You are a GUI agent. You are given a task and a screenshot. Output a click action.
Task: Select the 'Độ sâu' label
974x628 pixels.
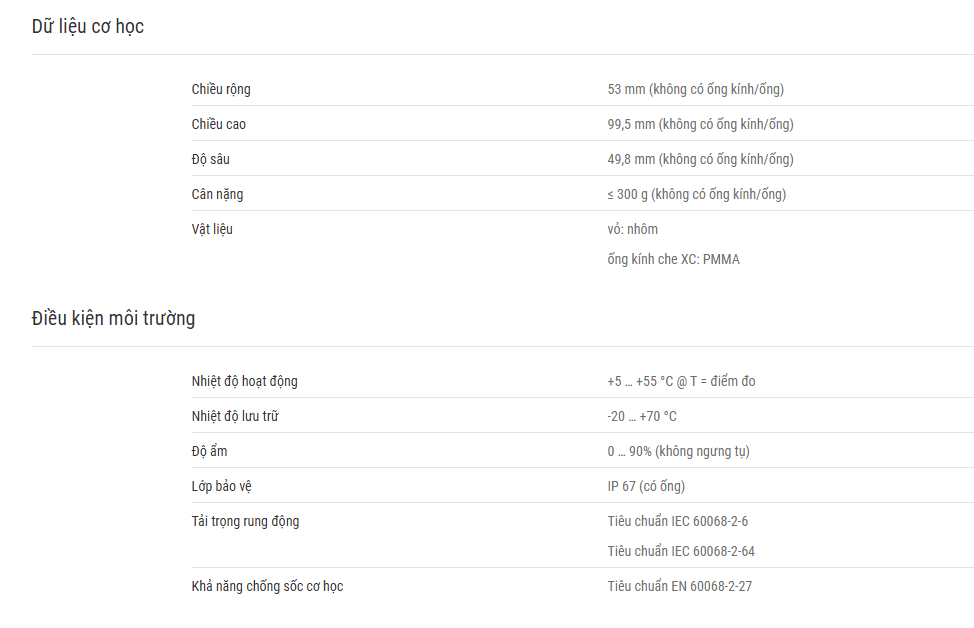pyautogui.click(x=211, y=159)
